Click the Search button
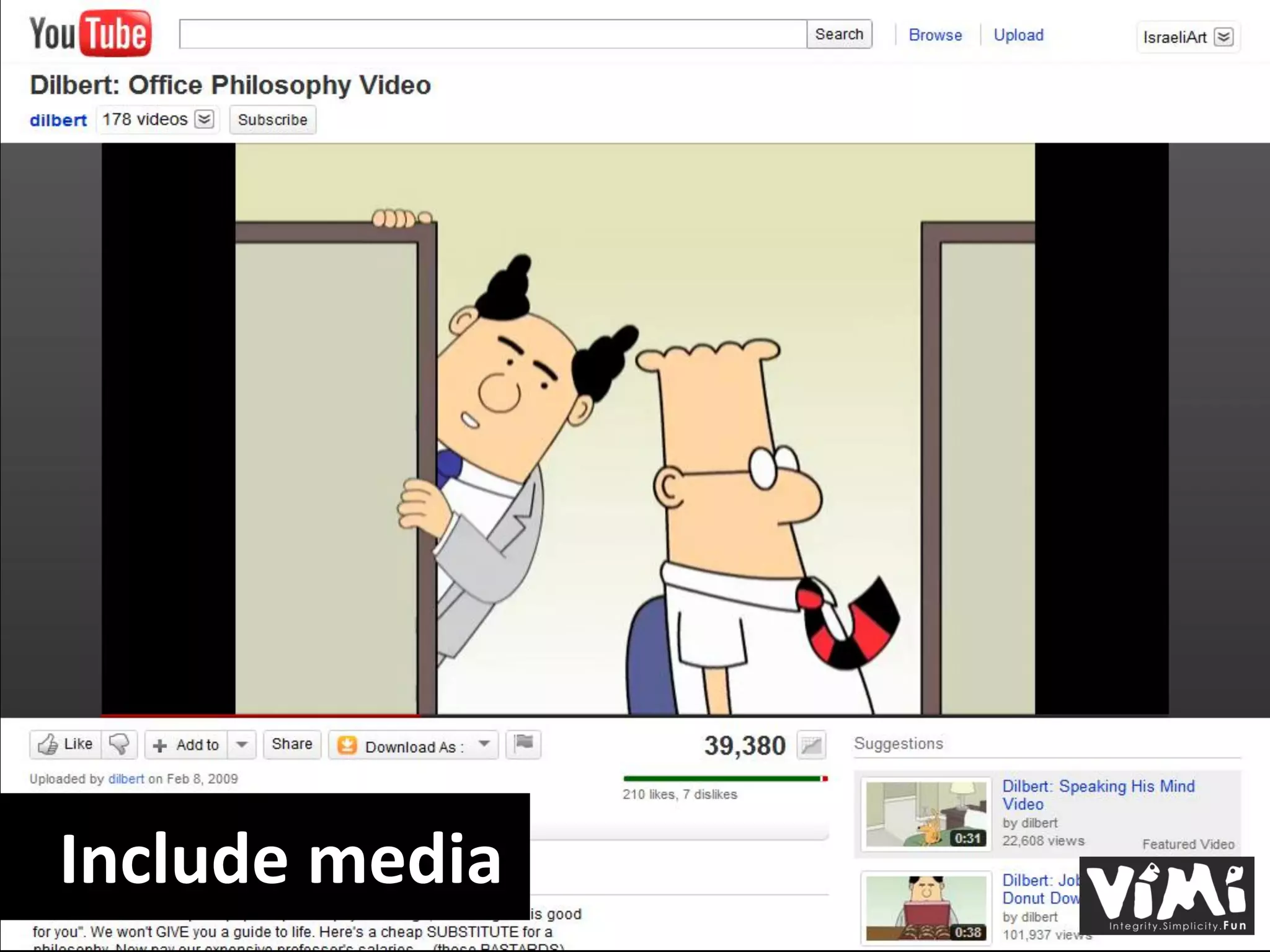The width and height of the screenshot is (1270, 952). pos(839,34)
